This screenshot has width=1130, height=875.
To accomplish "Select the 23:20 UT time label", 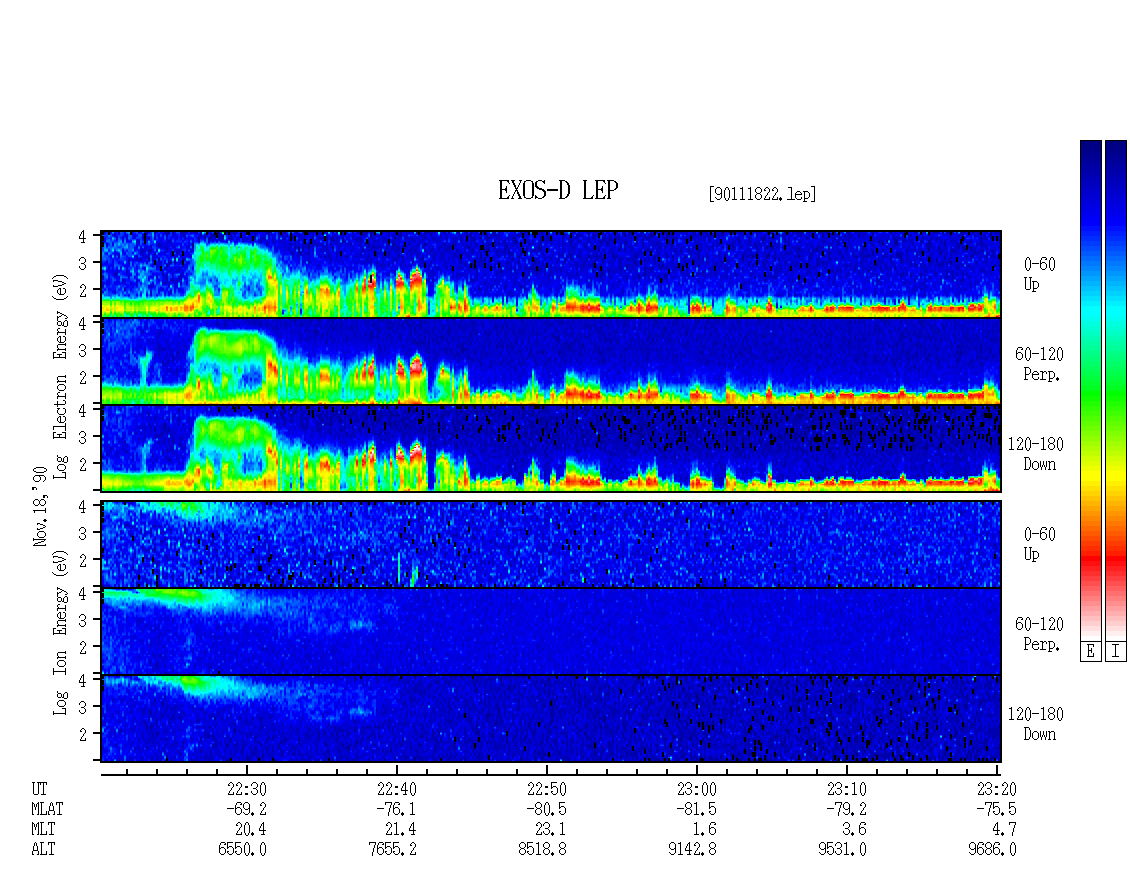I will [997, 789].
